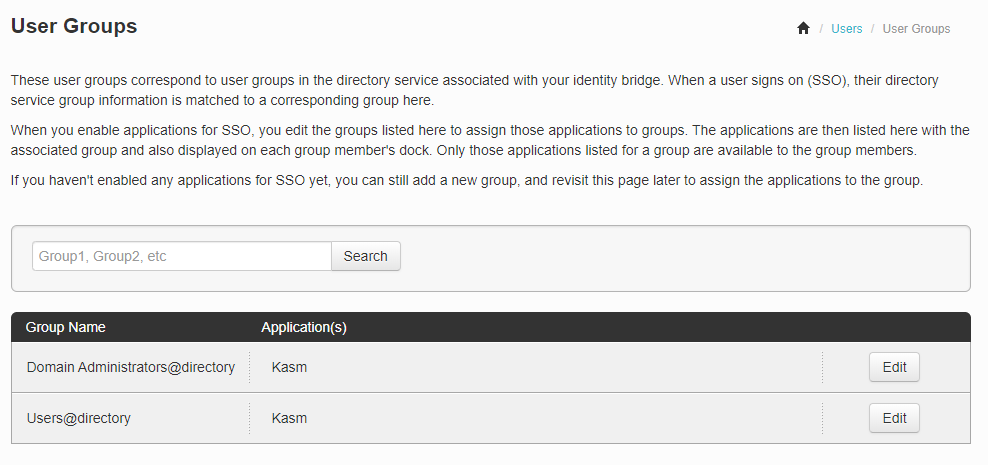Focus the group name search field
Image resolution: width=988 pixels, height=465 pixels.
pyautogui.click(x=182, y=256)
